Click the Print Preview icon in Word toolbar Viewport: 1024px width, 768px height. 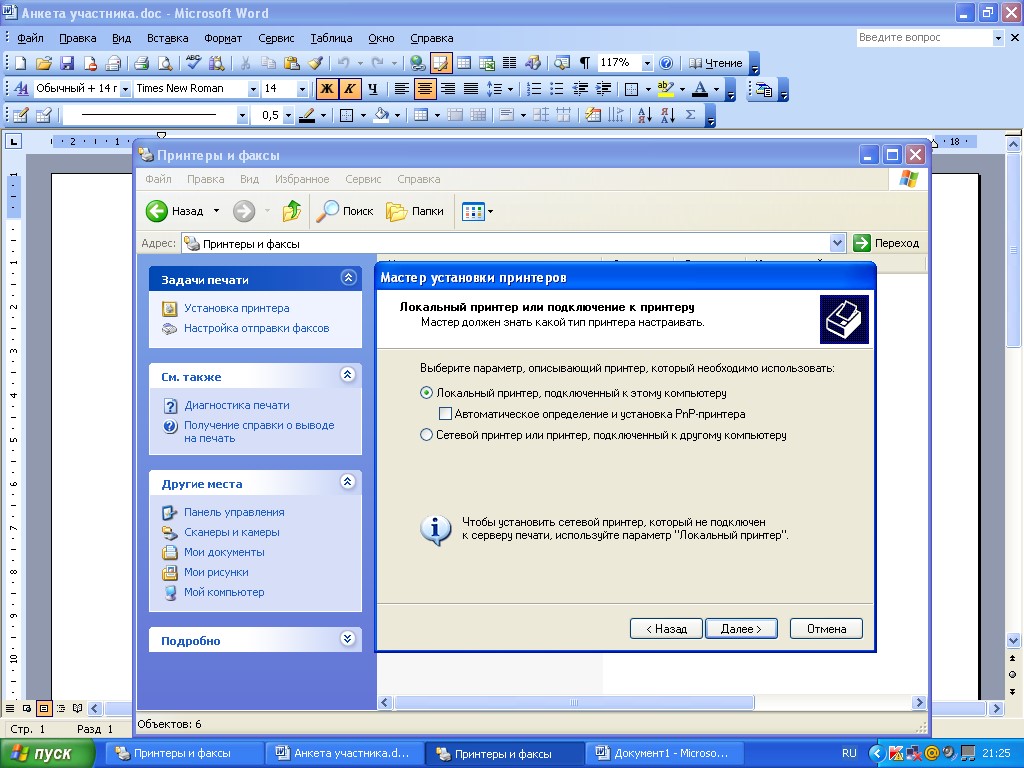point(163,63)
